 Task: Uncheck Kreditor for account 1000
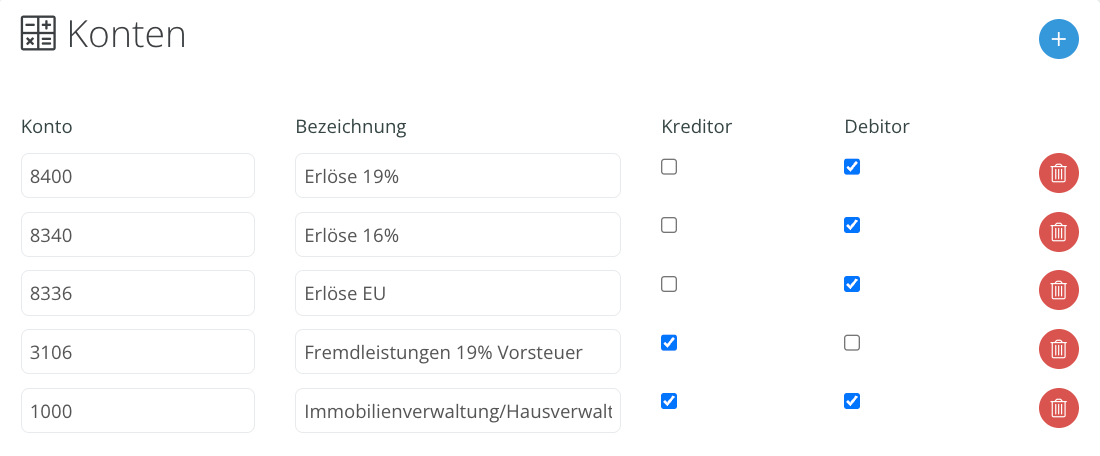point(669,401)
